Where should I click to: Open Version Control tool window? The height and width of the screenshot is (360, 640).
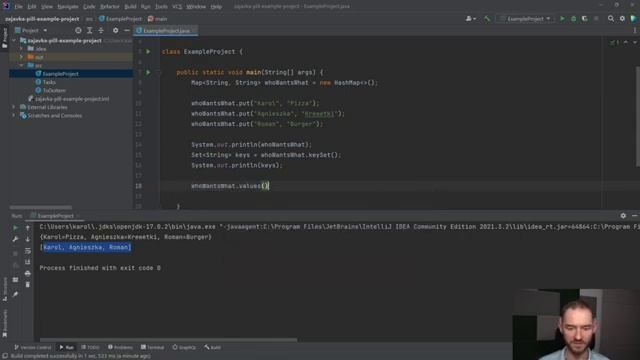point(33,347)
